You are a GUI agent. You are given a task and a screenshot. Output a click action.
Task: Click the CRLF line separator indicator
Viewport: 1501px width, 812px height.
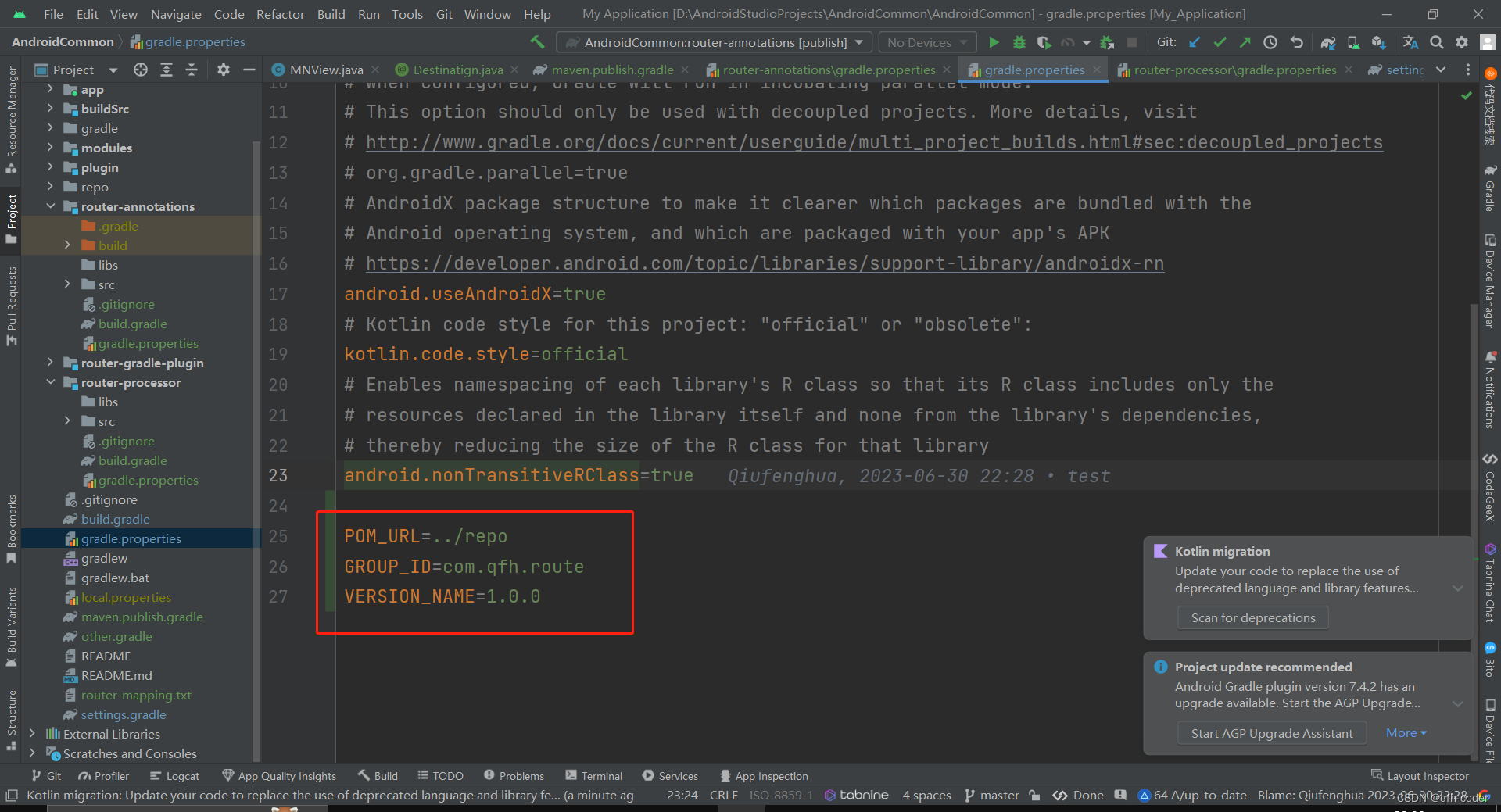click(x=723, y=796)
